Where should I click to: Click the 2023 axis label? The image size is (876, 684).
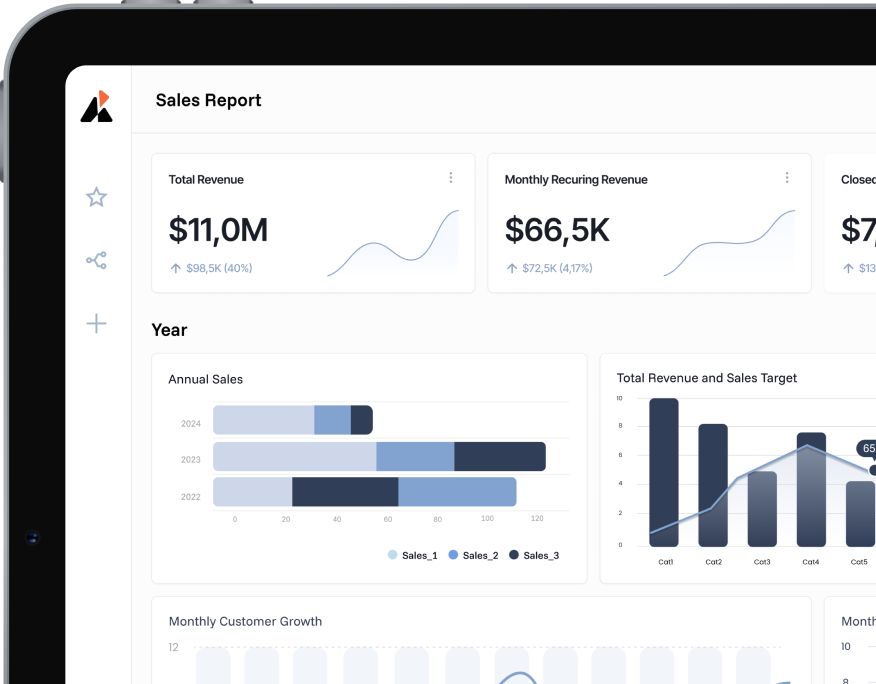click(x=191, y=459)
